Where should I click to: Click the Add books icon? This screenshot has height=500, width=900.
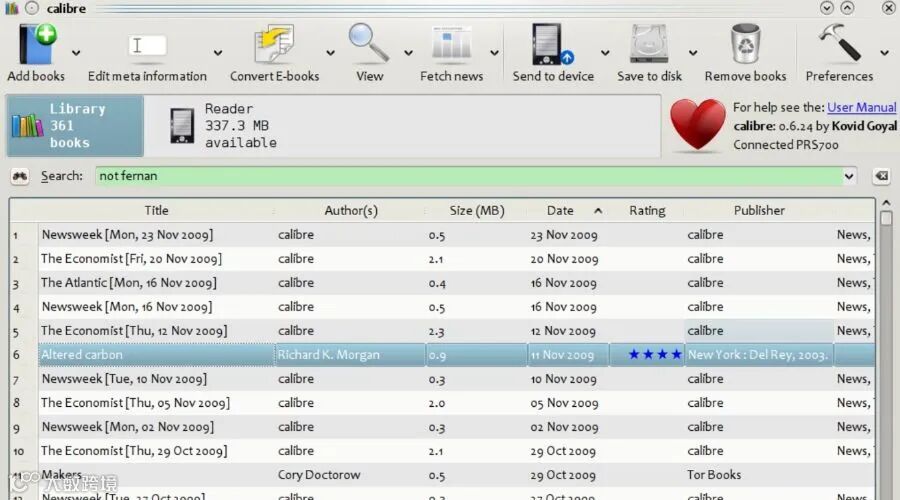tap(37, 44)
